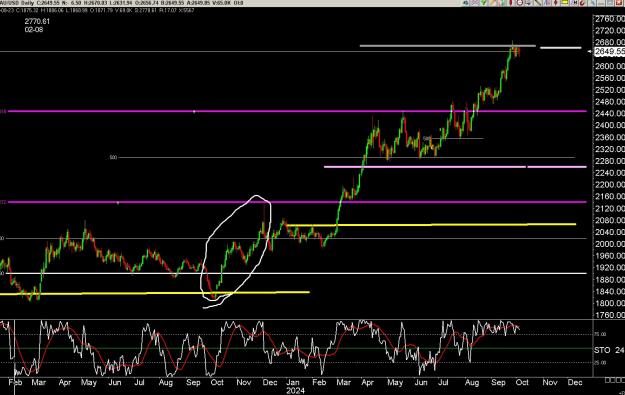Screen dimensions: 625x395
Task: Click the red circular arrow toolbar icon
Action: pos(582,2)
